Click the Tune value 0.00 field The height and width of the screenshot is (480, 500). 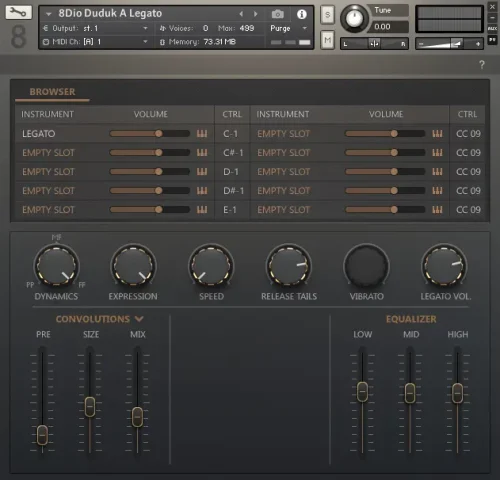coord(388,27)
